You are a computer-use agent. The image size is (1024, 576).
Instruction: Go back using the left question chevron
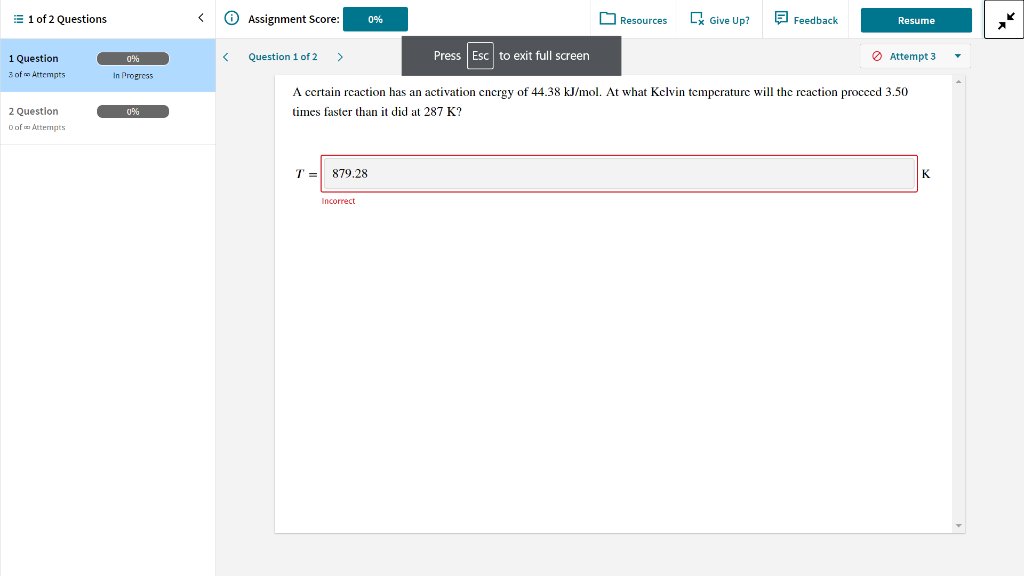(x=225, y=56)
